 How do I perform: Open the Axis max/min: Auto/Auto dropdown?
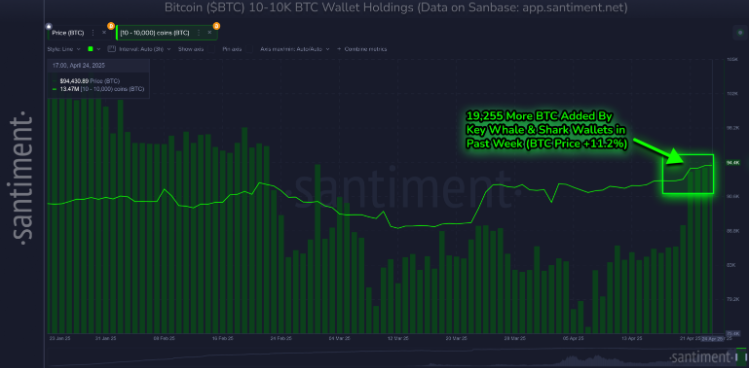point(296,49)
